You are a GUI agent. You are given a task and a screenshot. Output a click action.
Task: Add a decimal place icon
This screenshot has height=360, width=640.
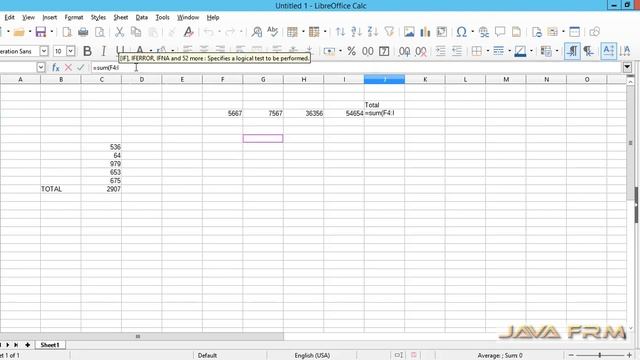[404, 51]
